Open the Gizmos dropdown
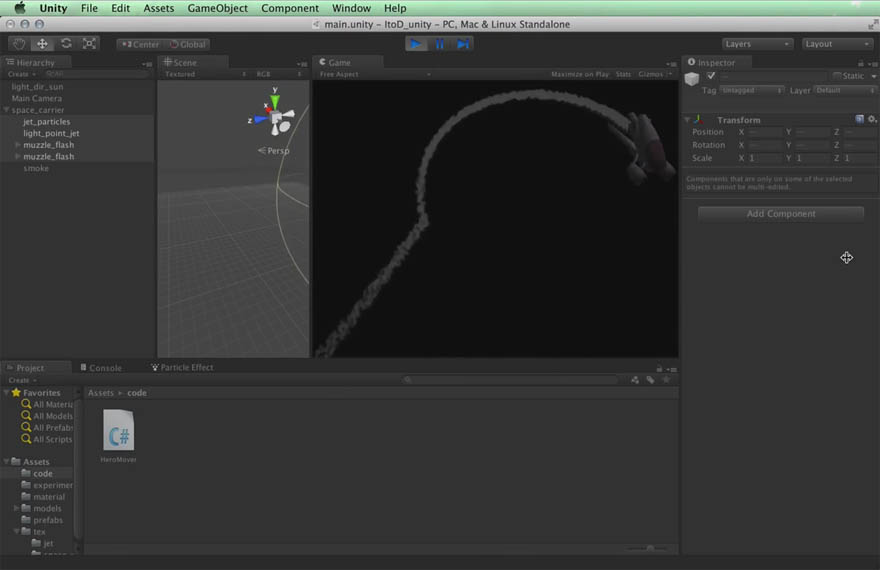Screen dimensions: 880x570 click(655, 74)
